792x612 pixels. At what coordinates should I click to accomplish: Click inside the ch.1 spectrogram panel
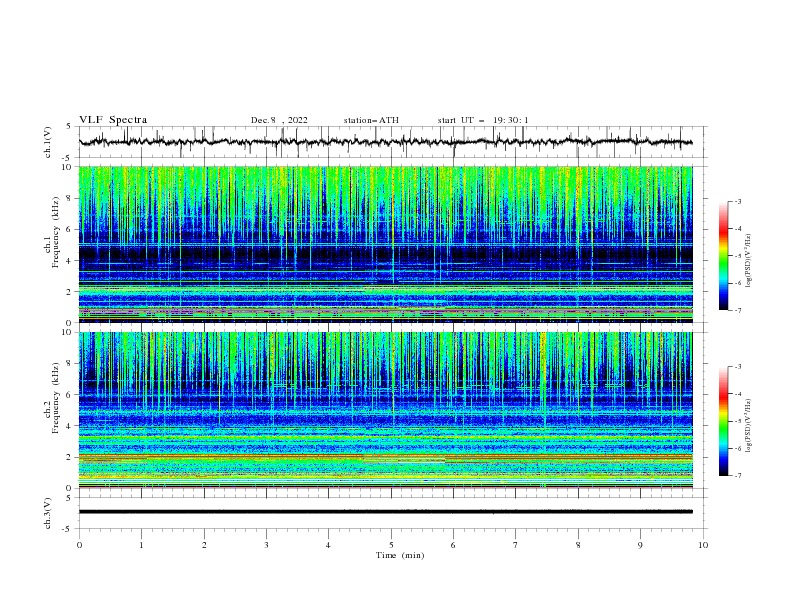click(385, 244)
